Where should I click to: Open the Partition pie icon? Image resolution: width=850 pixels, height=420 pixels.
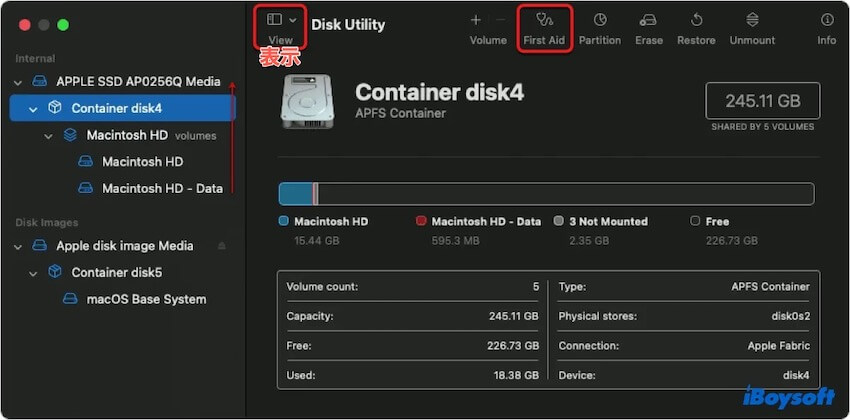600,20
